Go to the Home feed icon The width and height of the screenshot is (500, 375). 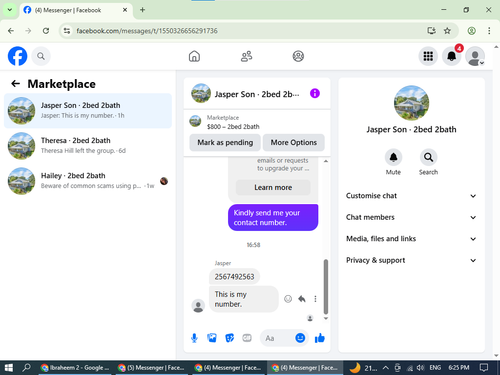coord(194,56)
